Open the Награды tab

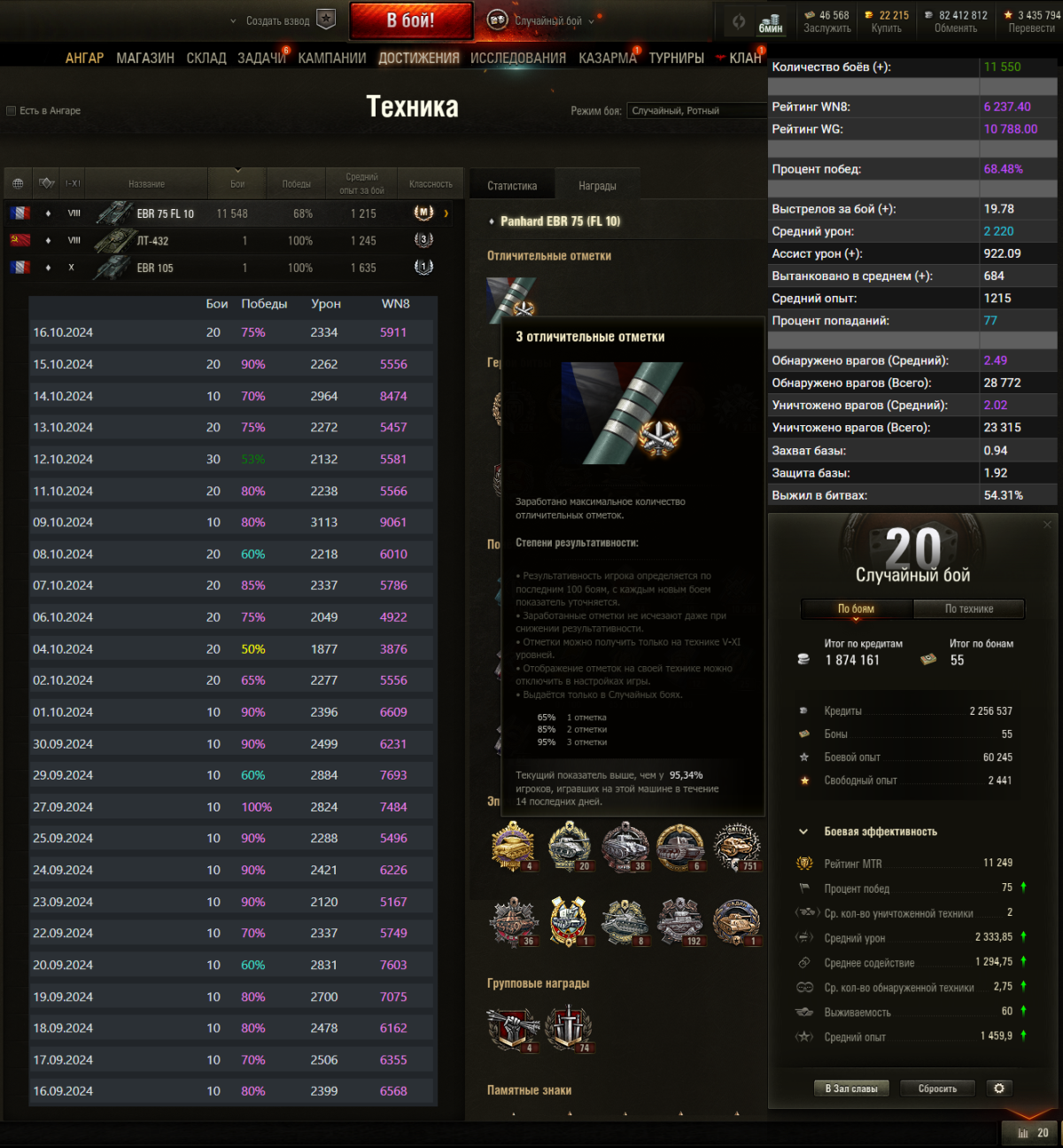coord(597,186)
